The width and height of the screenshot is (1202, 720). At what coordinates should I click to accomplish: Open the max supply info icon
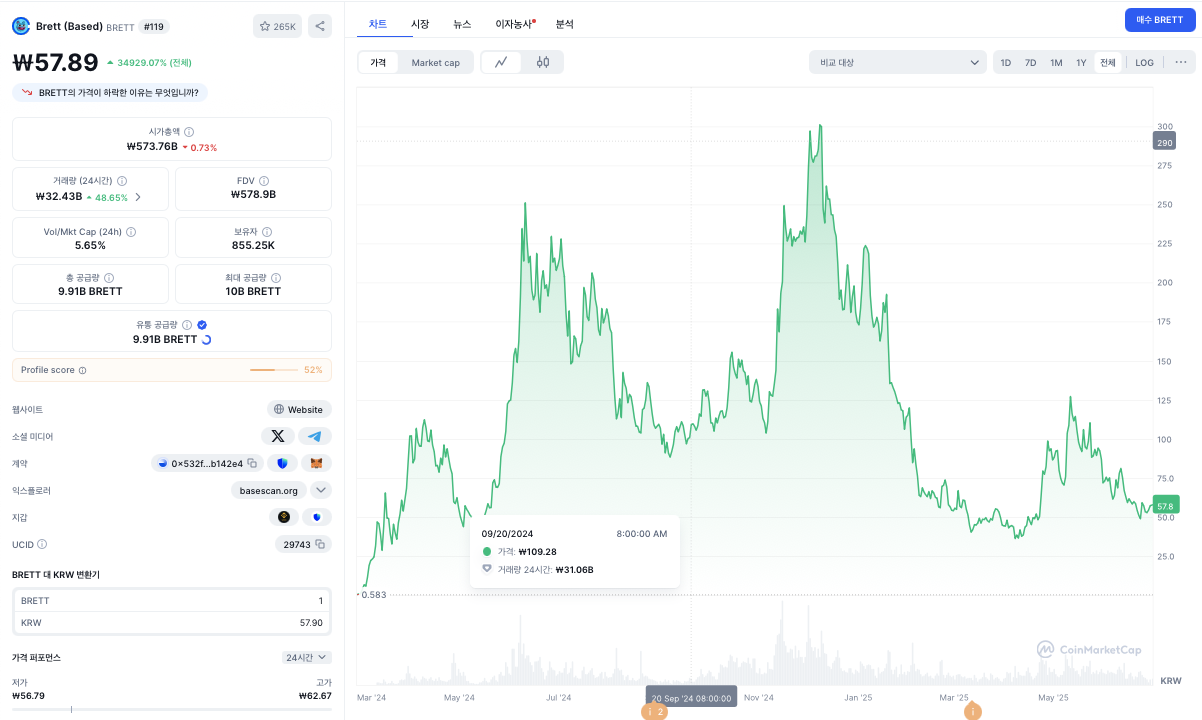click(x=276, y=278)
